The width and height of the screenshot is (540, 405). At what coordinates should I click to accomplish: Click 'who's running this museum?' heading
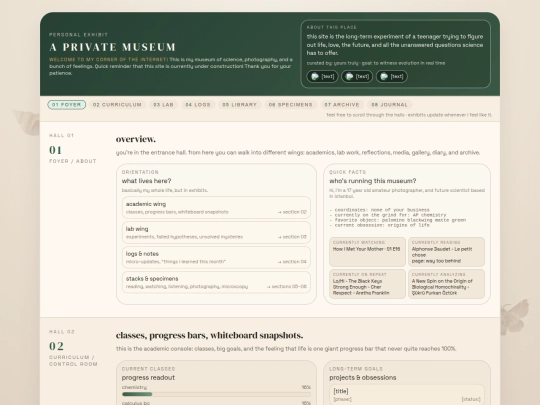pos(373,181)
